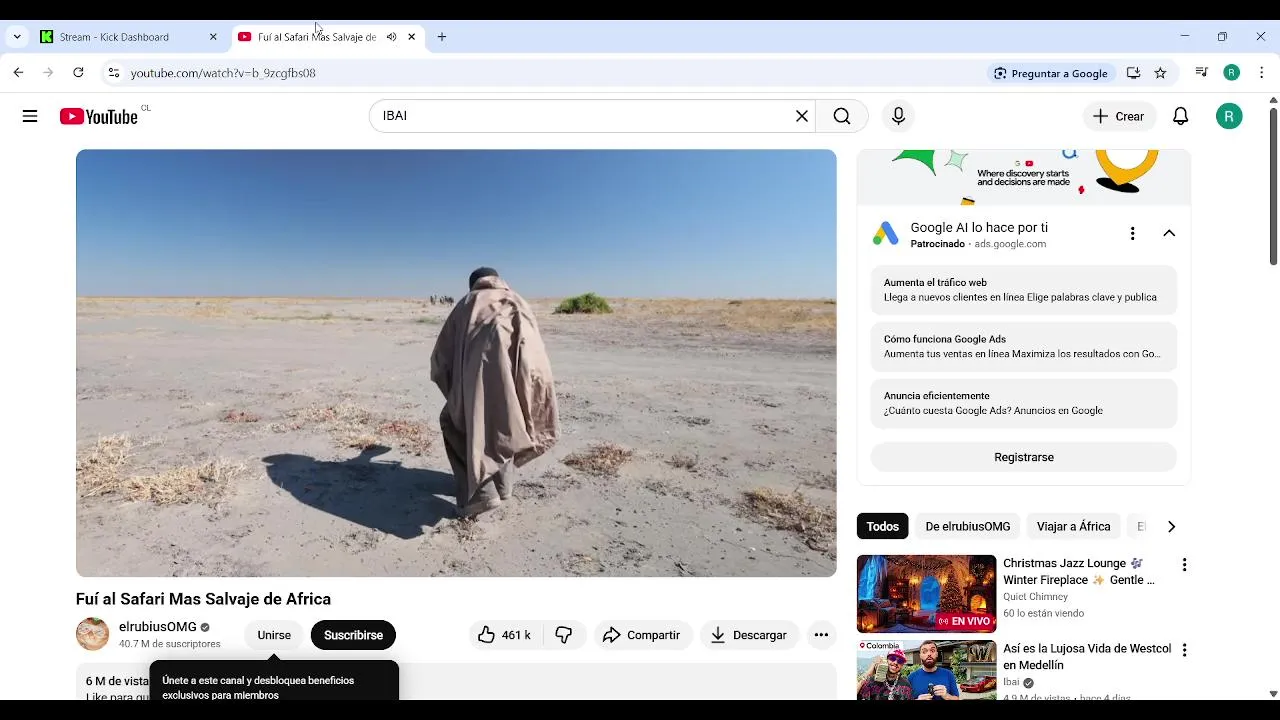
Task: Open the YouTube hamburger guide menu
Action: coord(30,116)
